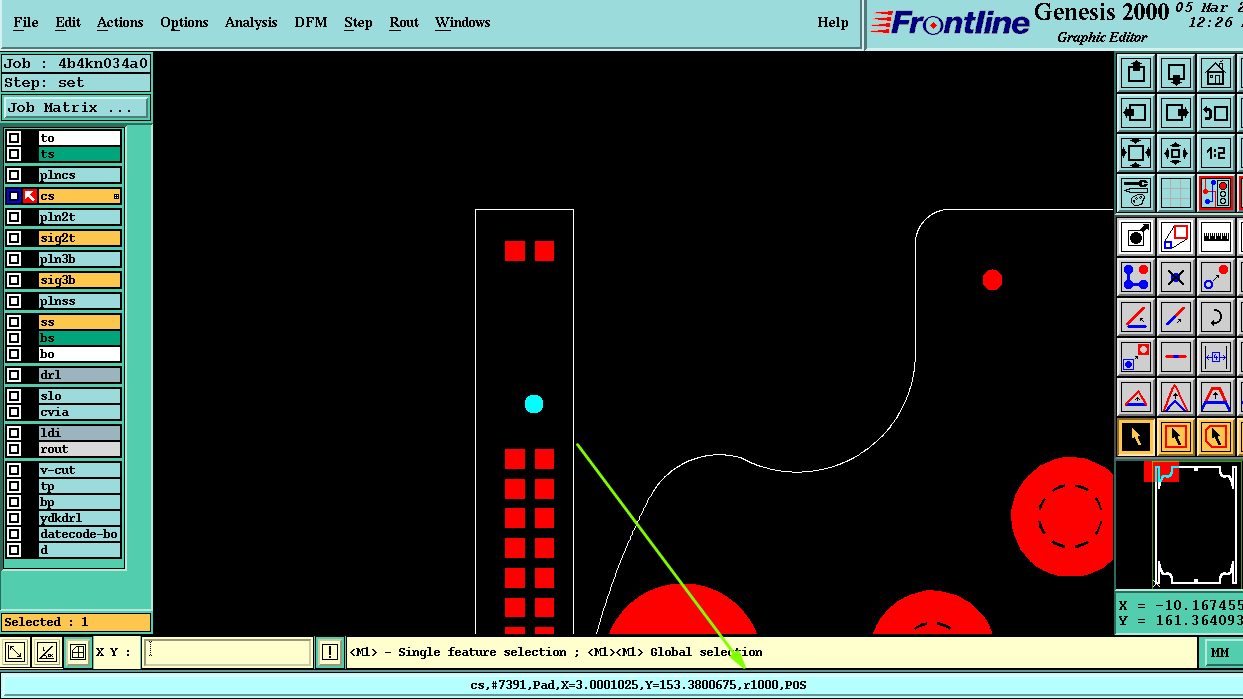Viewport: 1243px width, 699px height.
Task: Toggle the checkbox for layer rout
Action: [14, 449]
